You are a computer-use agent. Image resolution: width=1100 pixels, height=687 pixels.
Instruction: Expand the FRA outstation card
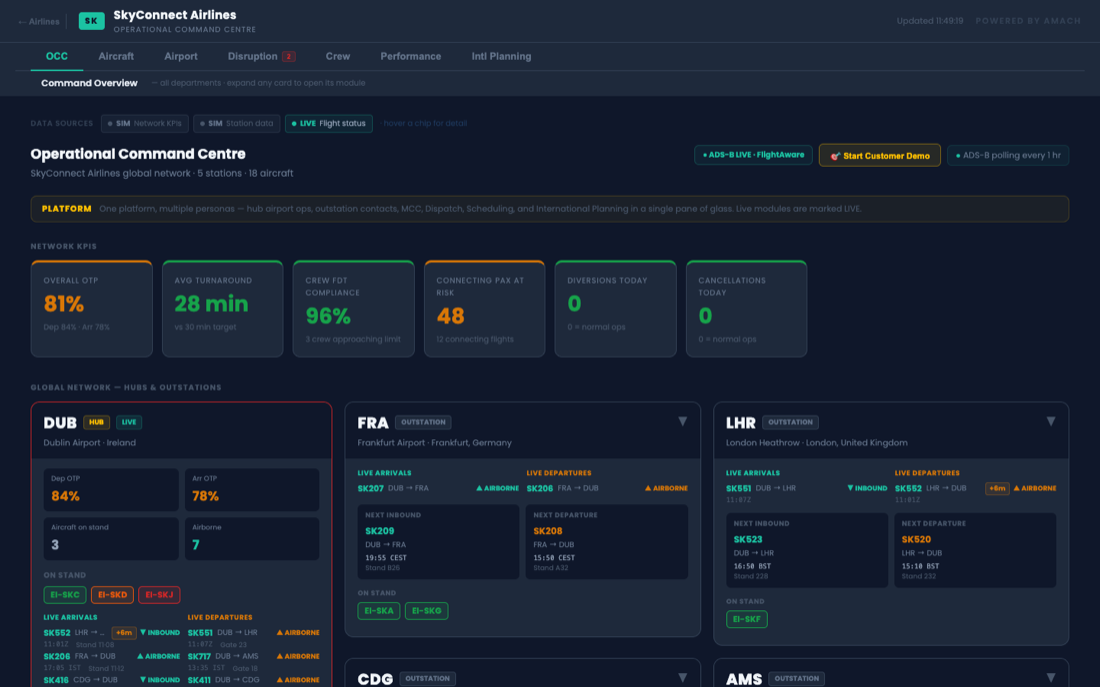(x=683, y=421)
